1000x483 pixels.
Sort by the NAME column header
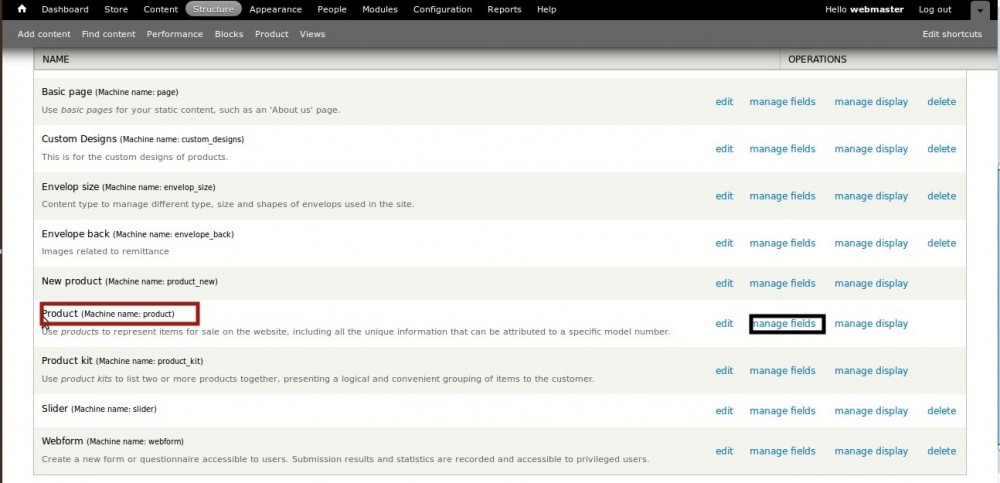(56, 59)
